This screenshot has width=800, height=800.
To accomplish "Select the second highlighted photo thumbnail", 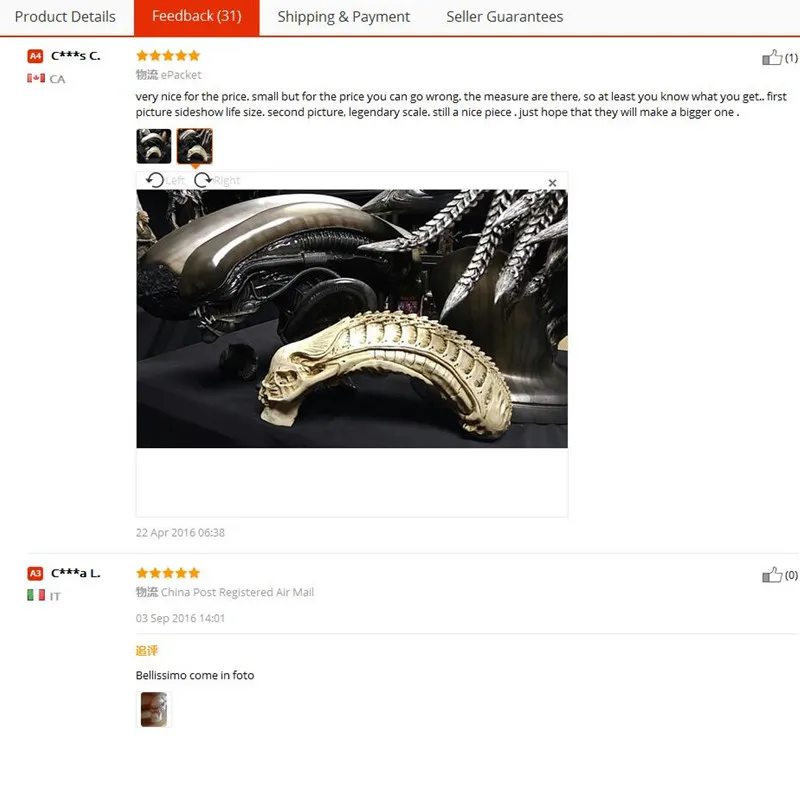I will pyautogui.click(x=194, y=146).
